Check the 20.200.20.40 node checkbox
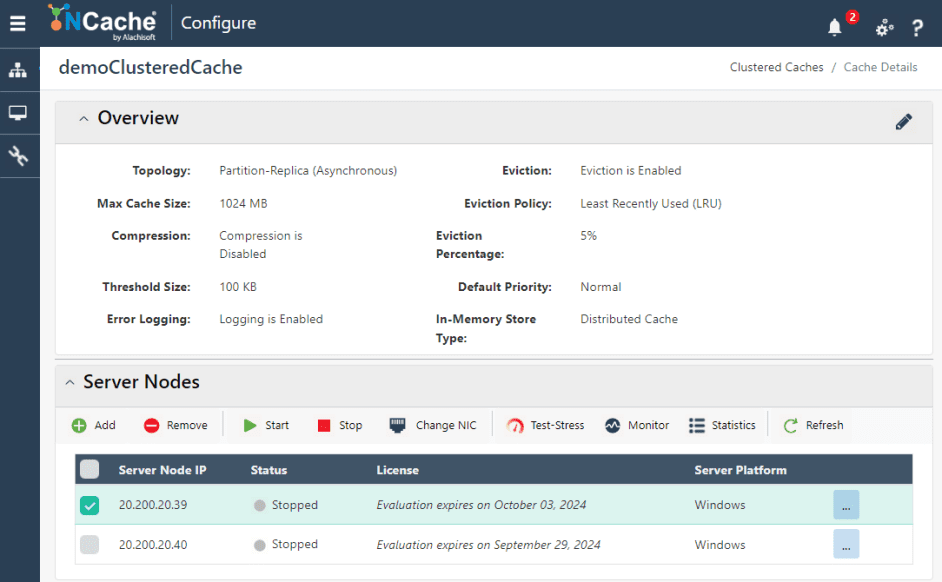 (x=90, y=545)
